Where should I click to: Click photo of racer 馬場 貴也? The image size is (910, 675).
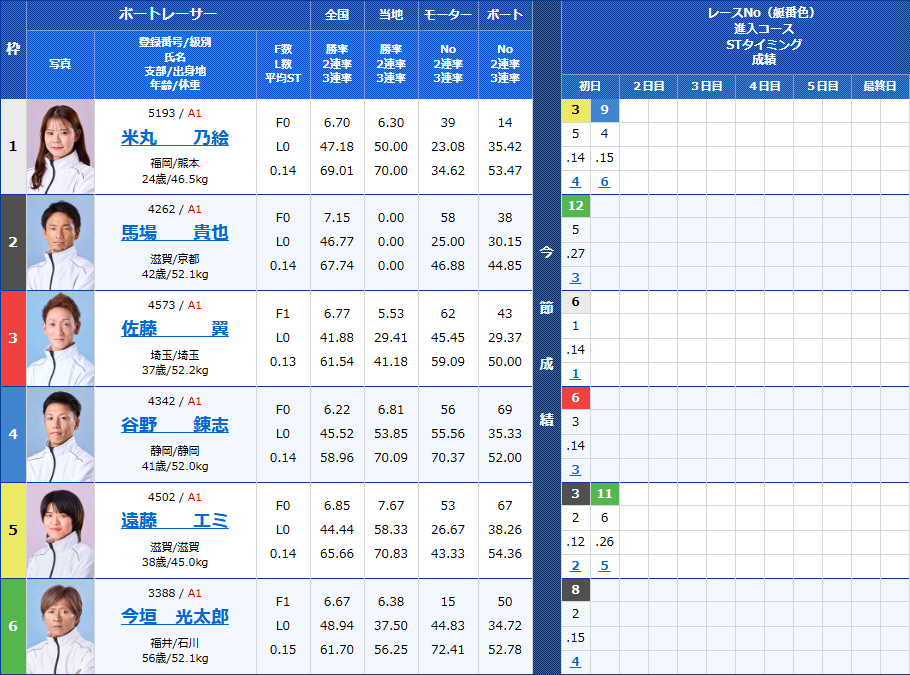(60, 242)
